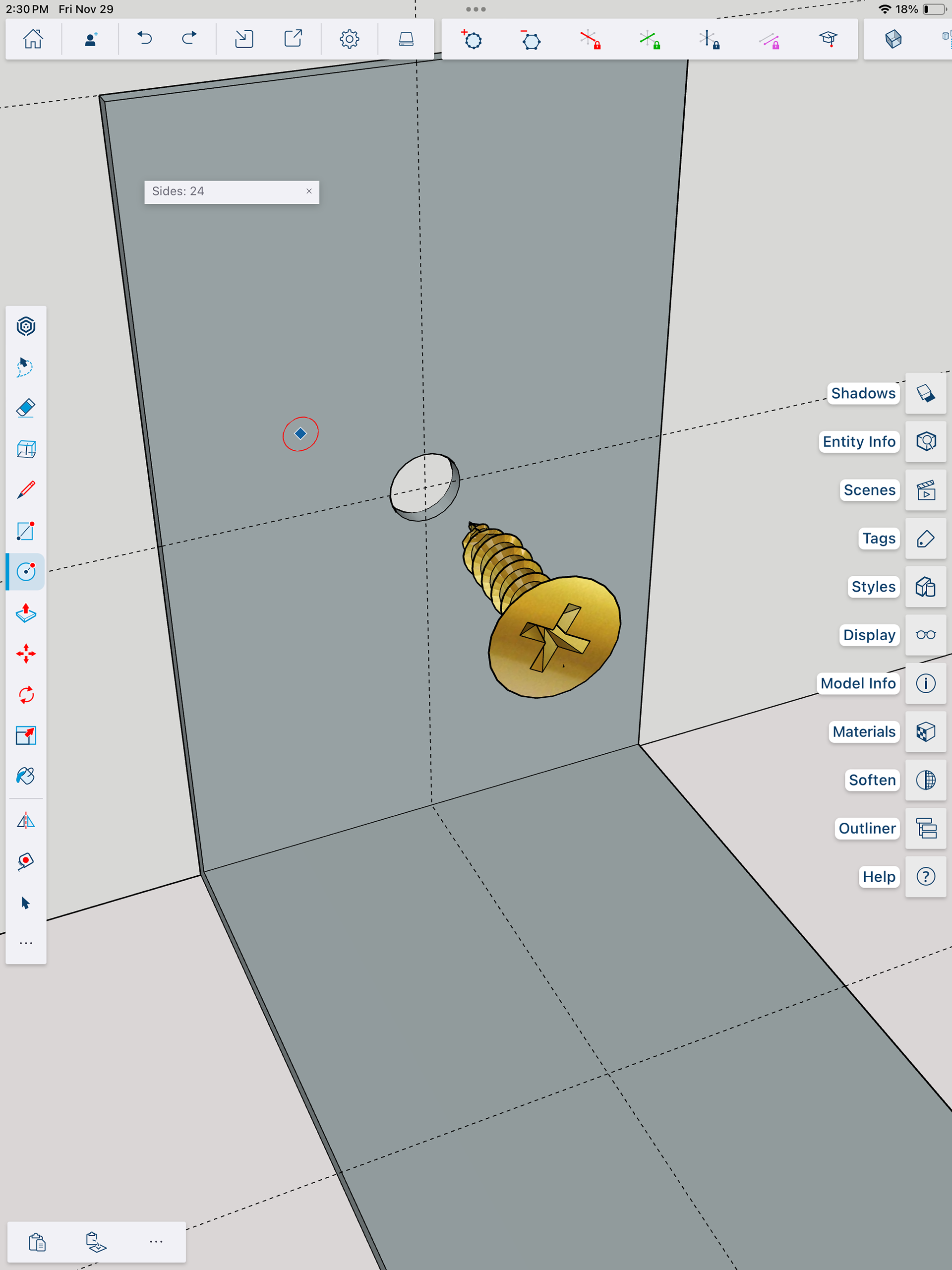Select the pencil Line tool

pos(26,490)
